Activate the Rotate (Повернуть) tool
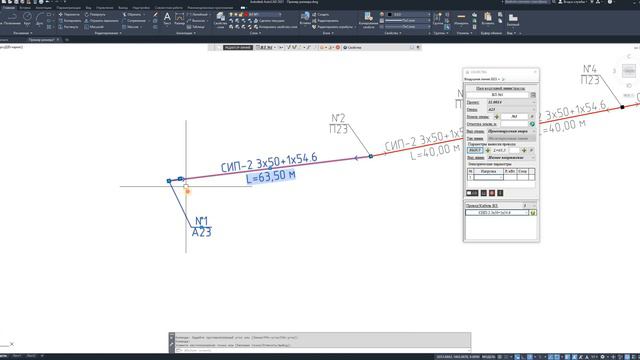Viewport: 640px width, 360px height. coord(95,14)
